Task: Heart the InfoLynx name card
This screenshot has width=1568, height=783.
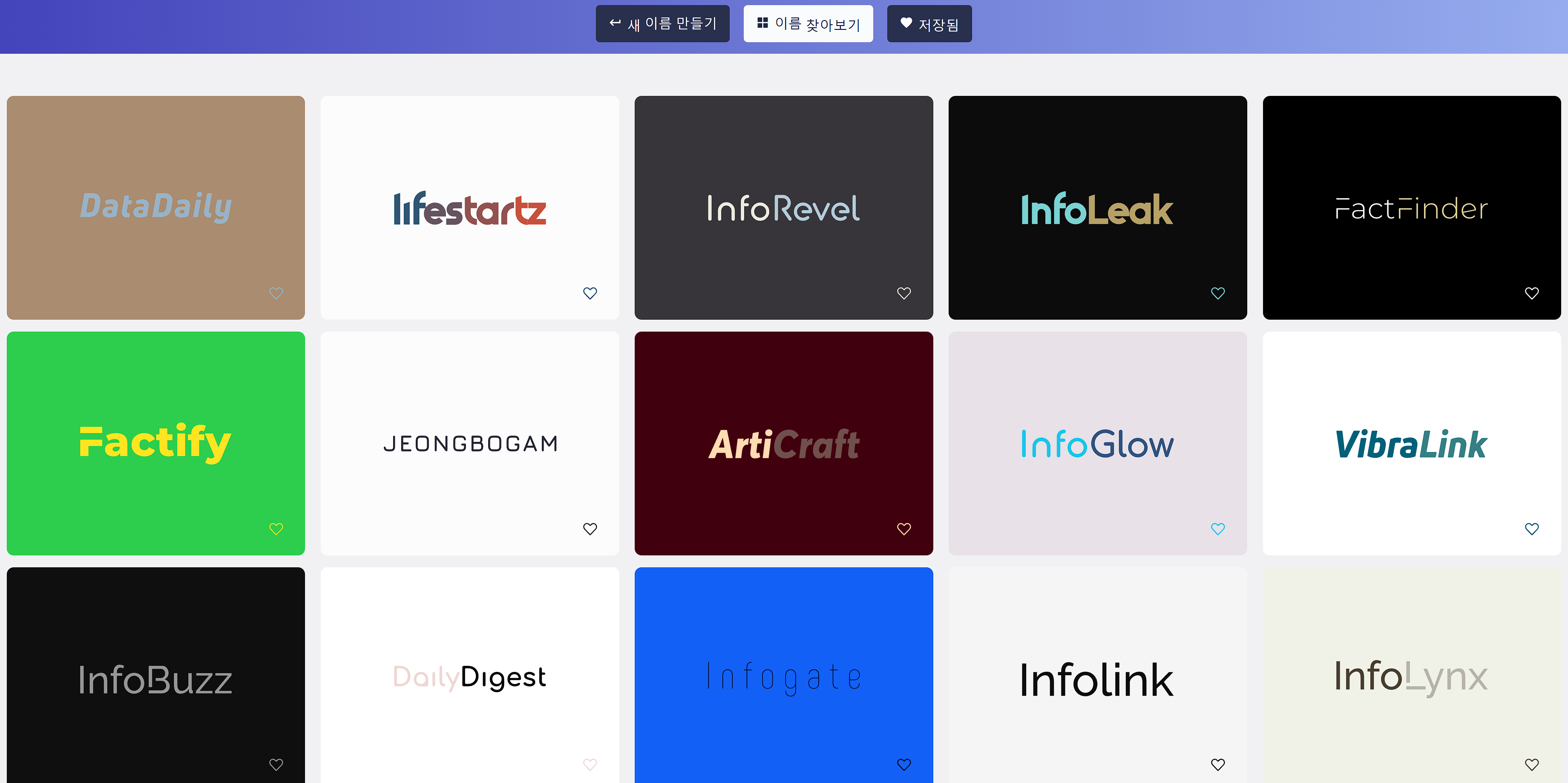Action: coord(1532,764)
